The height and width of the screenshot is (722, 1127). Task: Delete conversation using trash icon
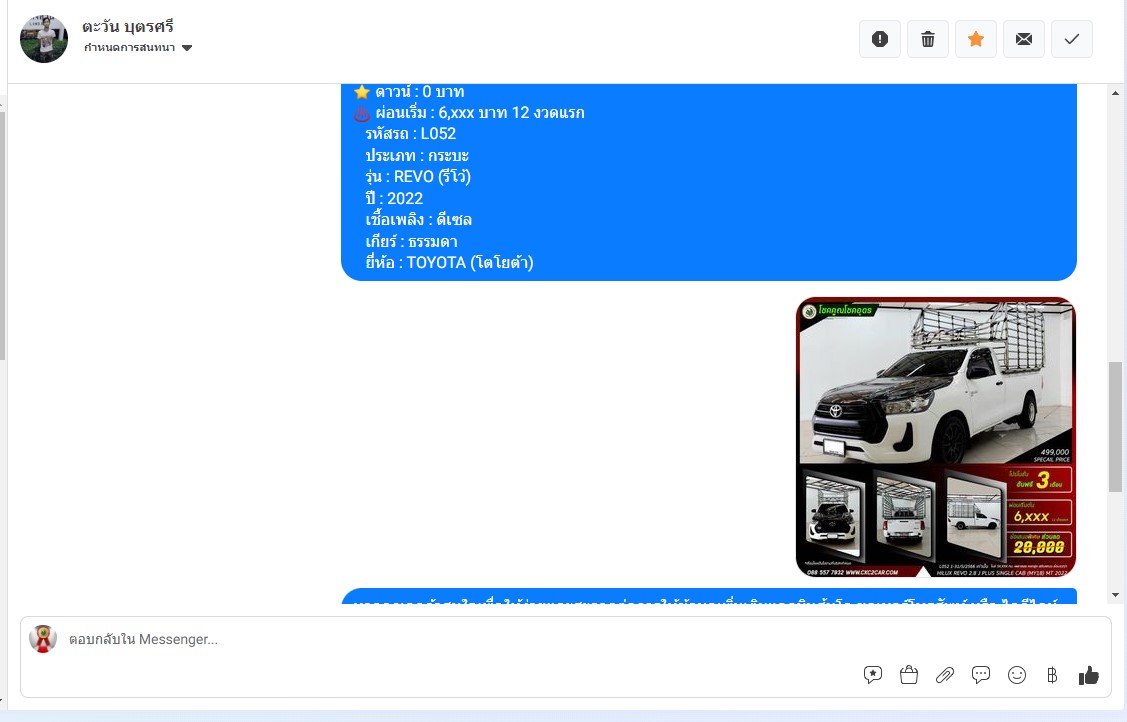[x=928, y=39]
